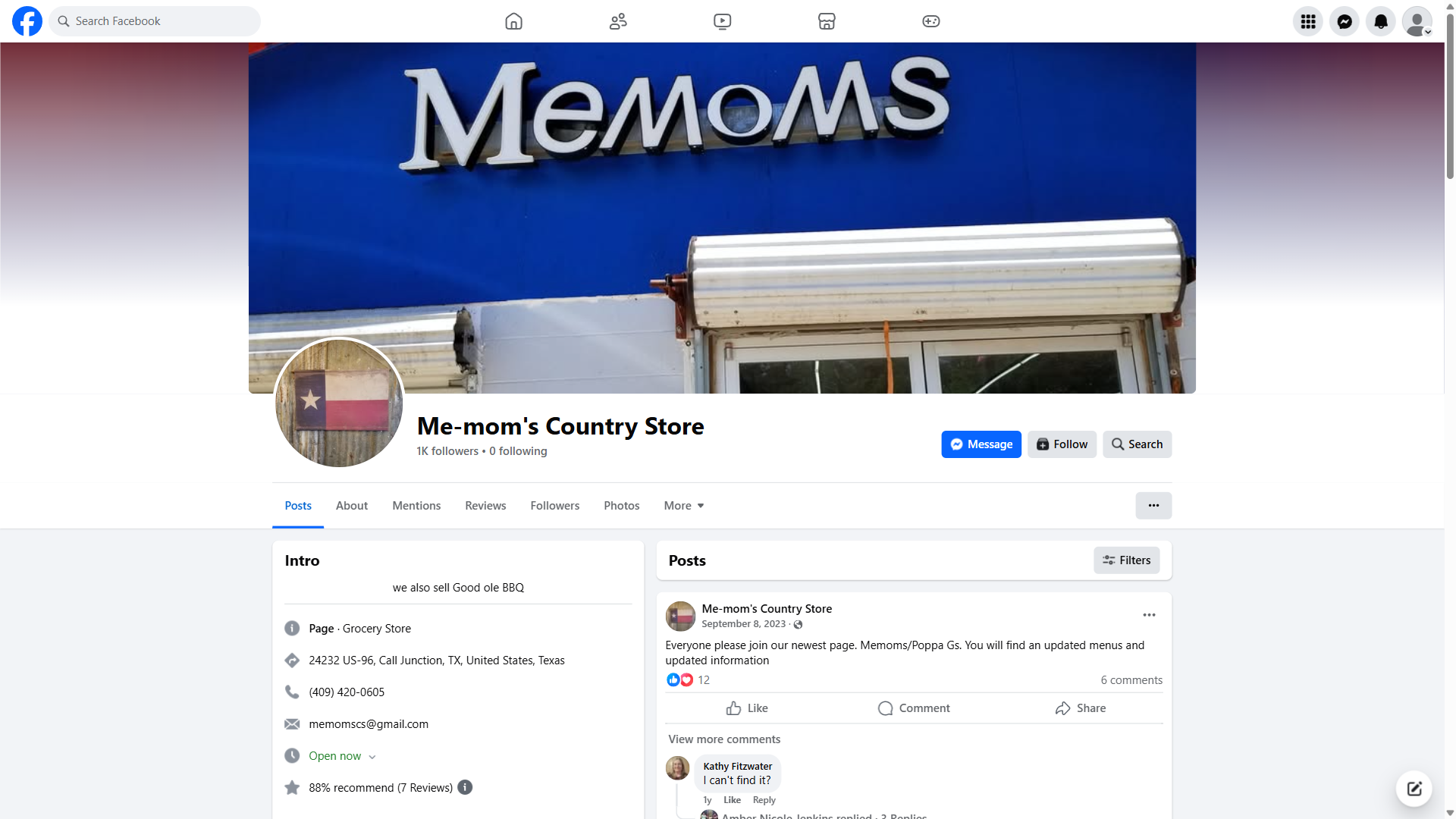1456x819 pixels.
Task: Go to Facebook Home icon
Action: click(x=513, y=21)
